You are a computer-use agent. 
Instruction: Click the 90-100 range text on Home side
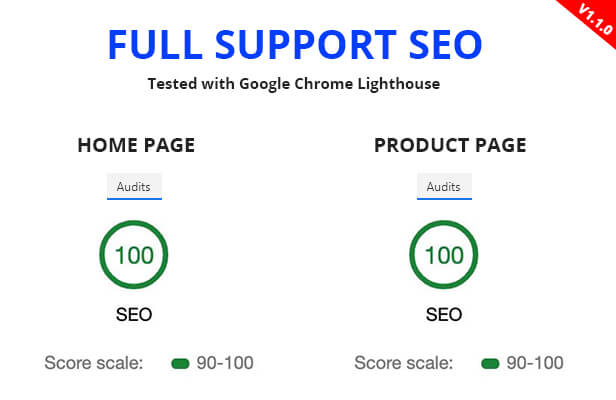[225, 363]
